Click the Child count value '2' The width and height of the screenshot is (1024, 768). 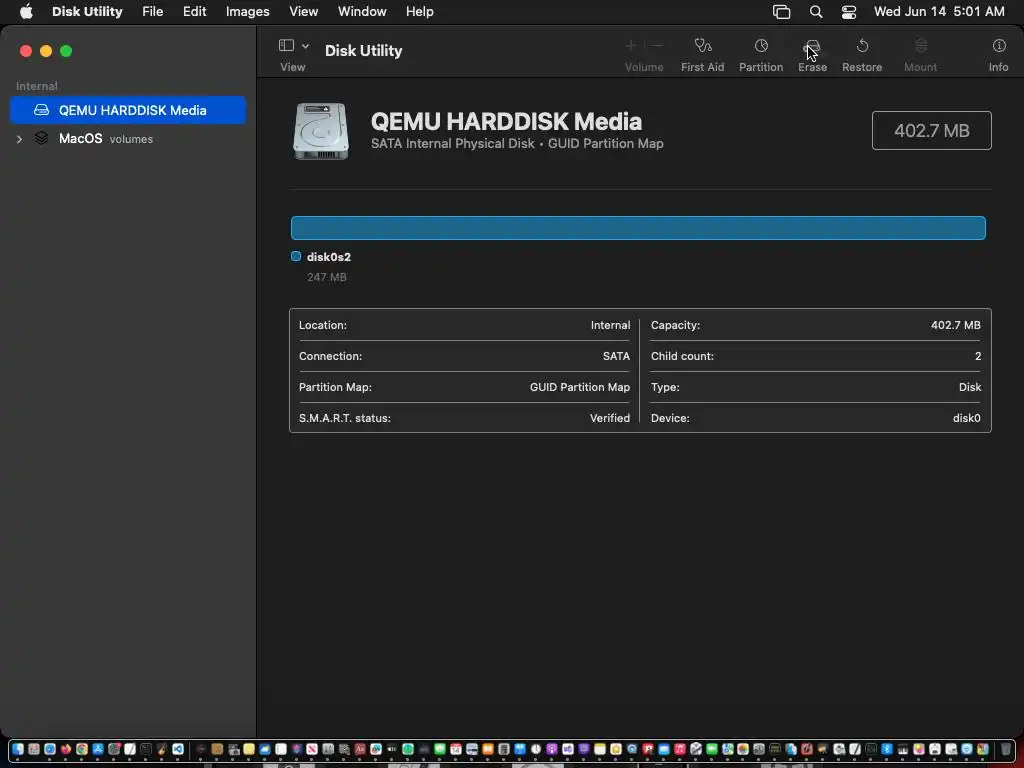[978, 356]
